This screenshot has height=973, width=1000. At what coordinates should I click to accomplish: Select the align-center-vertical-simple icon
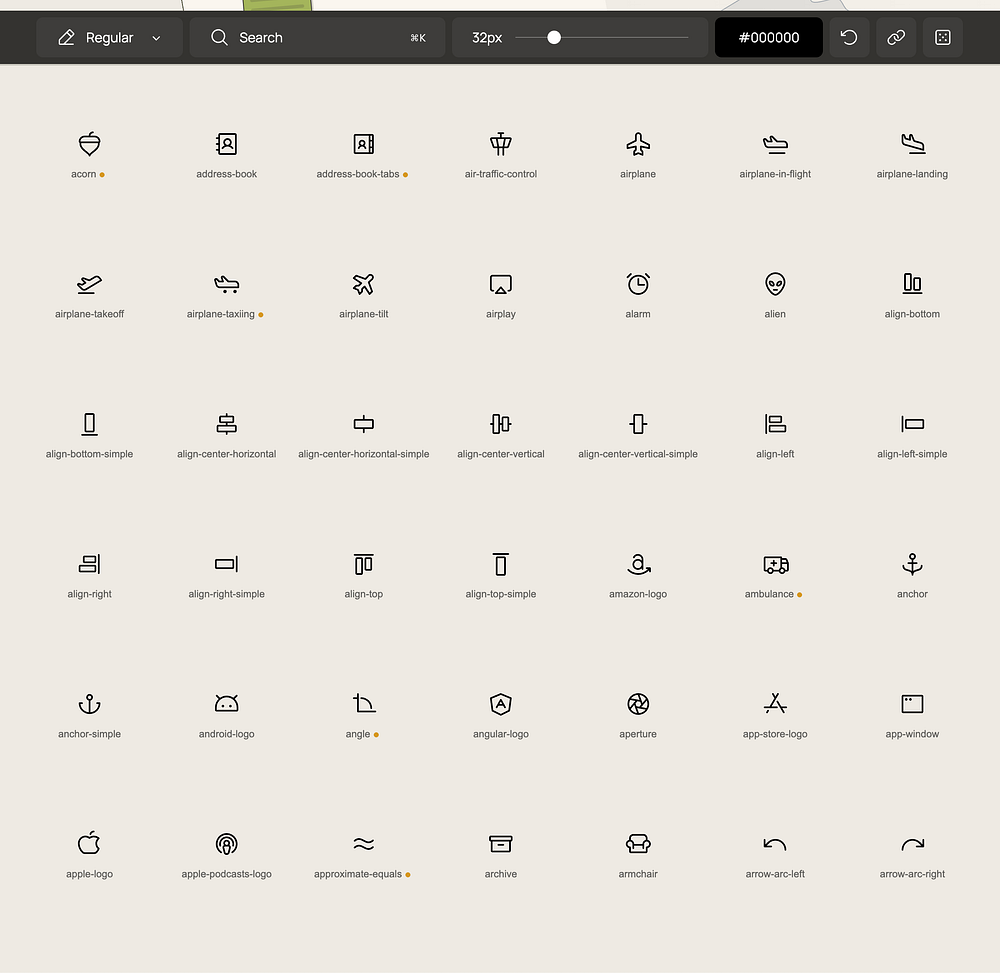pyautogui.click(x=638, y=424)
